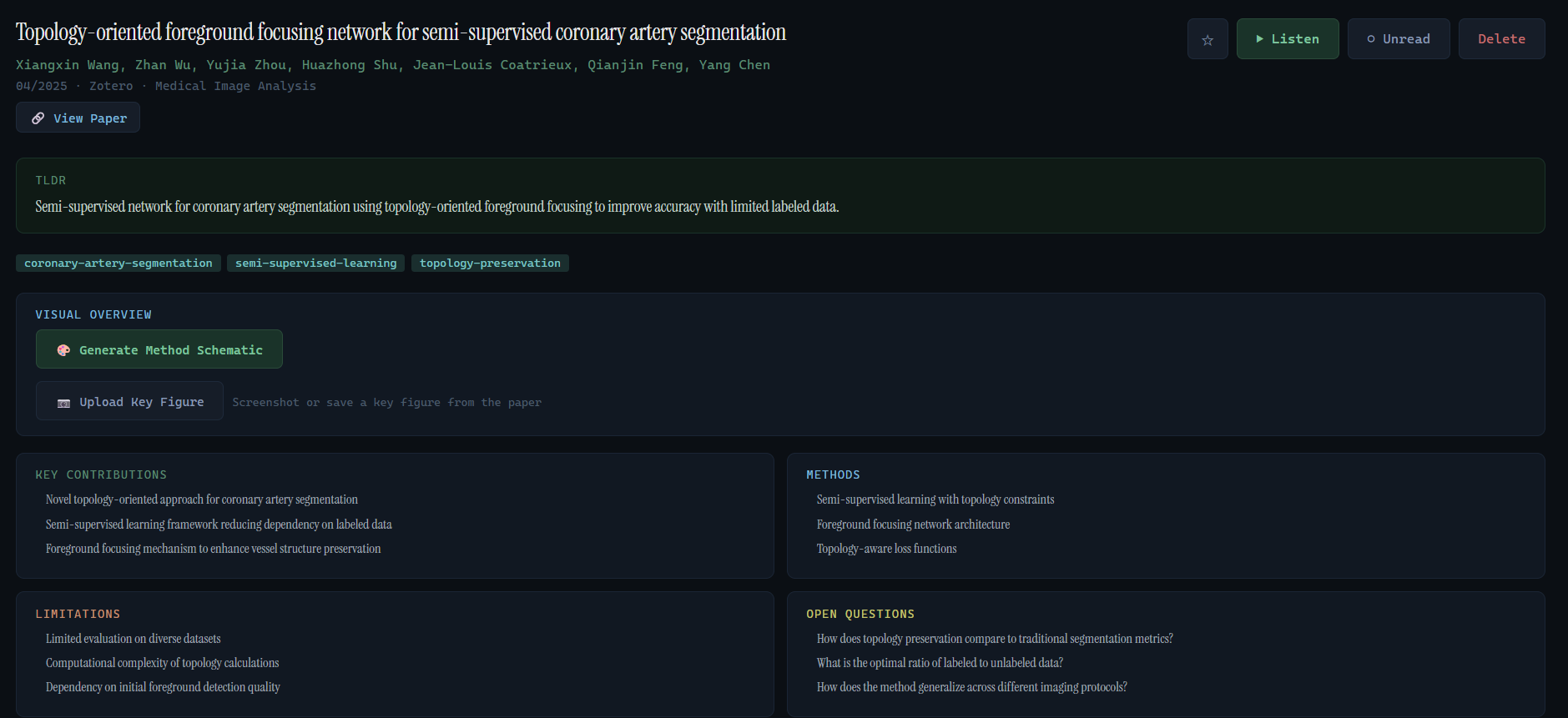
Task: Click the KEY CONTRIBUTIONS heading
Action: 101,474
